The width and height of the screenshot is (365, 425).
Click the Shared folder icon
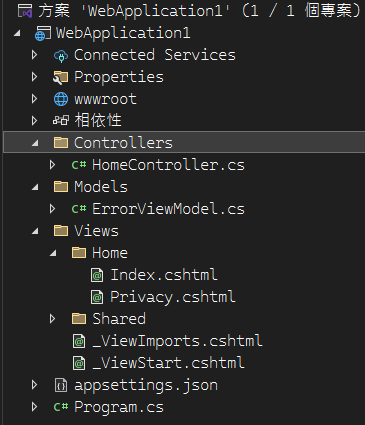[79, 319]
